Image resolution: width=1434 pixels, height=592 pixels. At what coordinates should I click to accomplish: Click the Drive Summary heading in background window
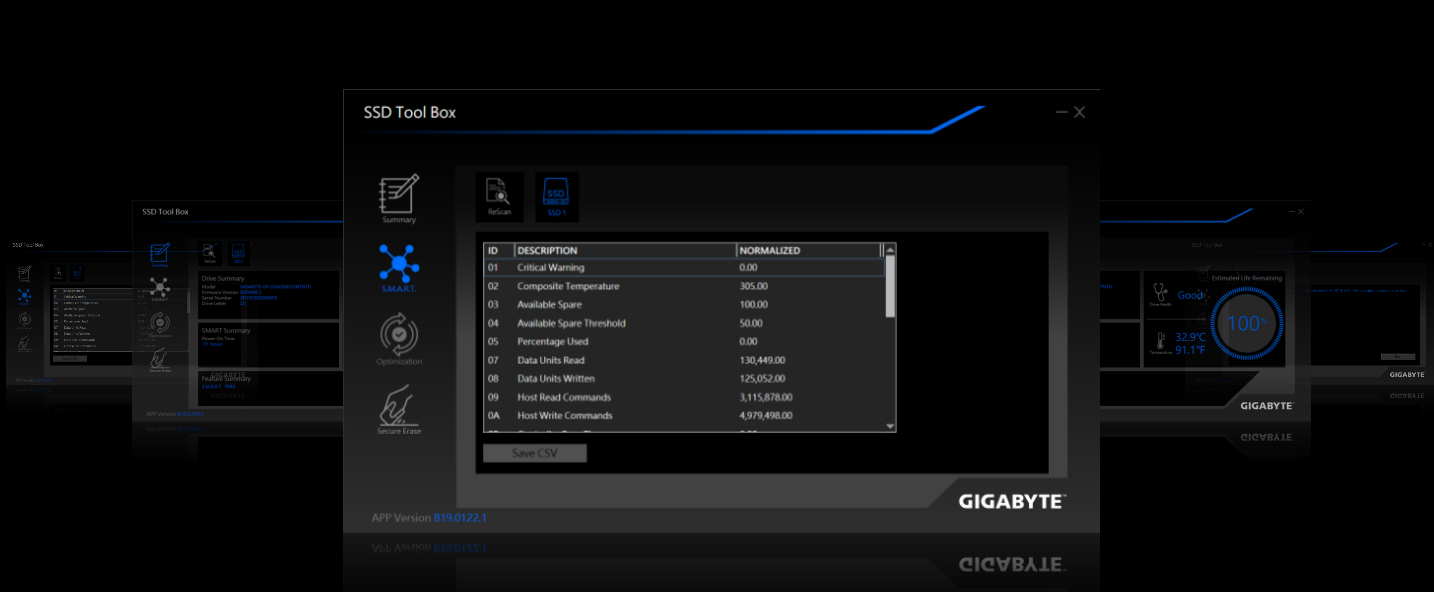(223, 279)
